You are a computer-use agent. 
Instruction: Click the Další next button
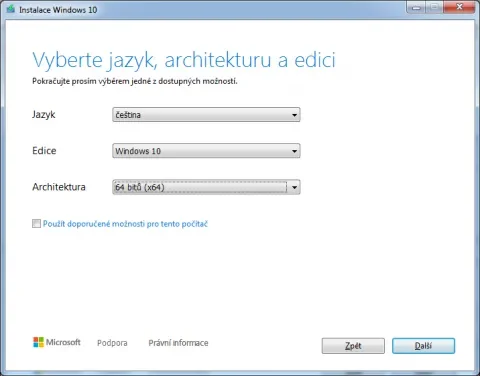tap(423, 346)
